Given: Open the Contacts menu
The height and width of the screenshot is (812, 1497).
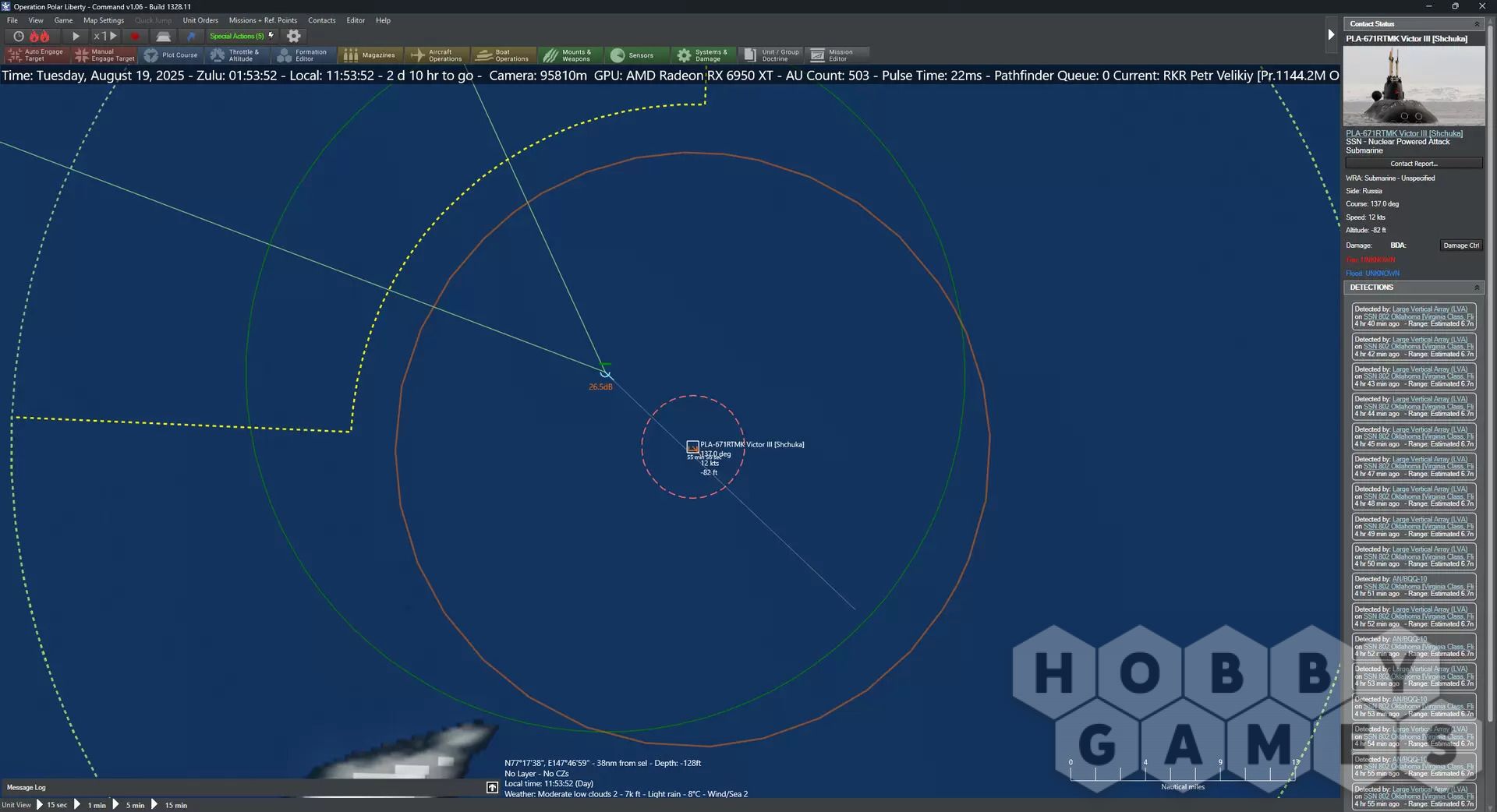Looking at the screenshot, I should click(x=321, y=20).
